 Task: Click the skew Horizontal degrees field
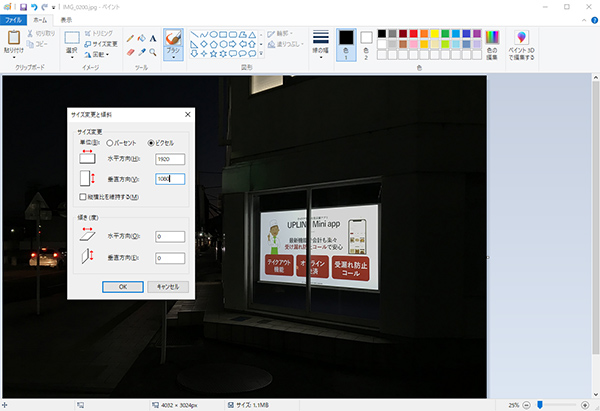click(170, 236)
